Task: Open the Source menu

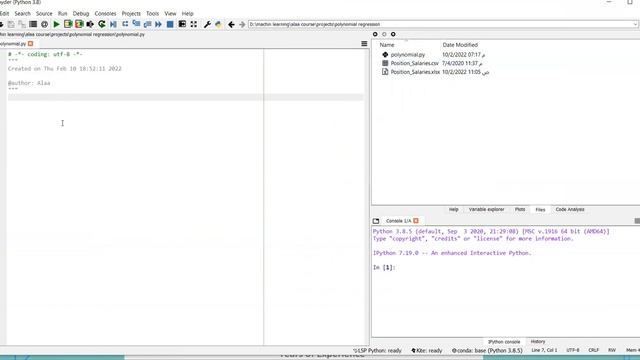Action: [44, 13]
